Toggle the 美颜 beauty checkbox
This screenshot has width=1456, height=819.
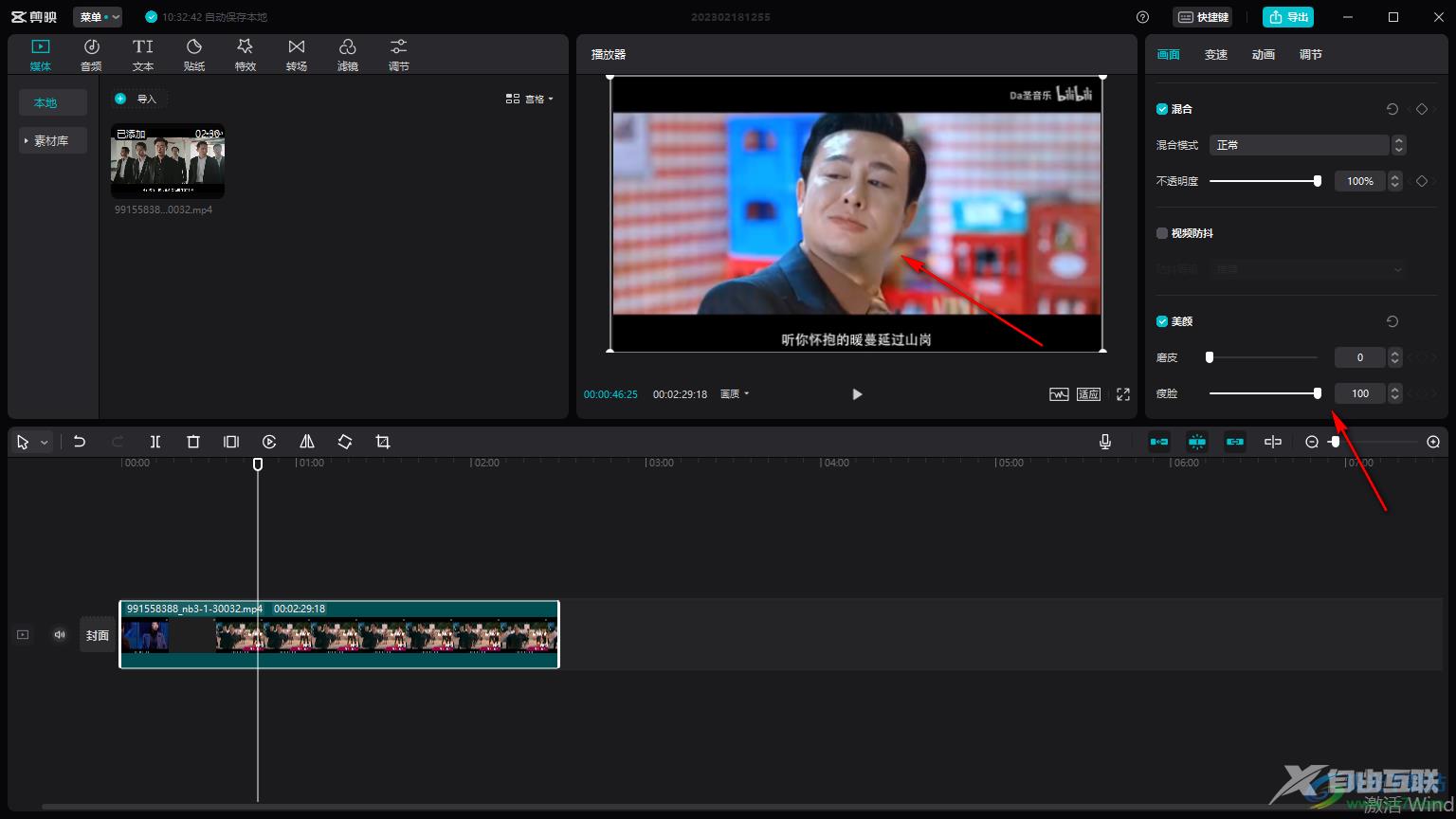click(x=1162, y=321)
